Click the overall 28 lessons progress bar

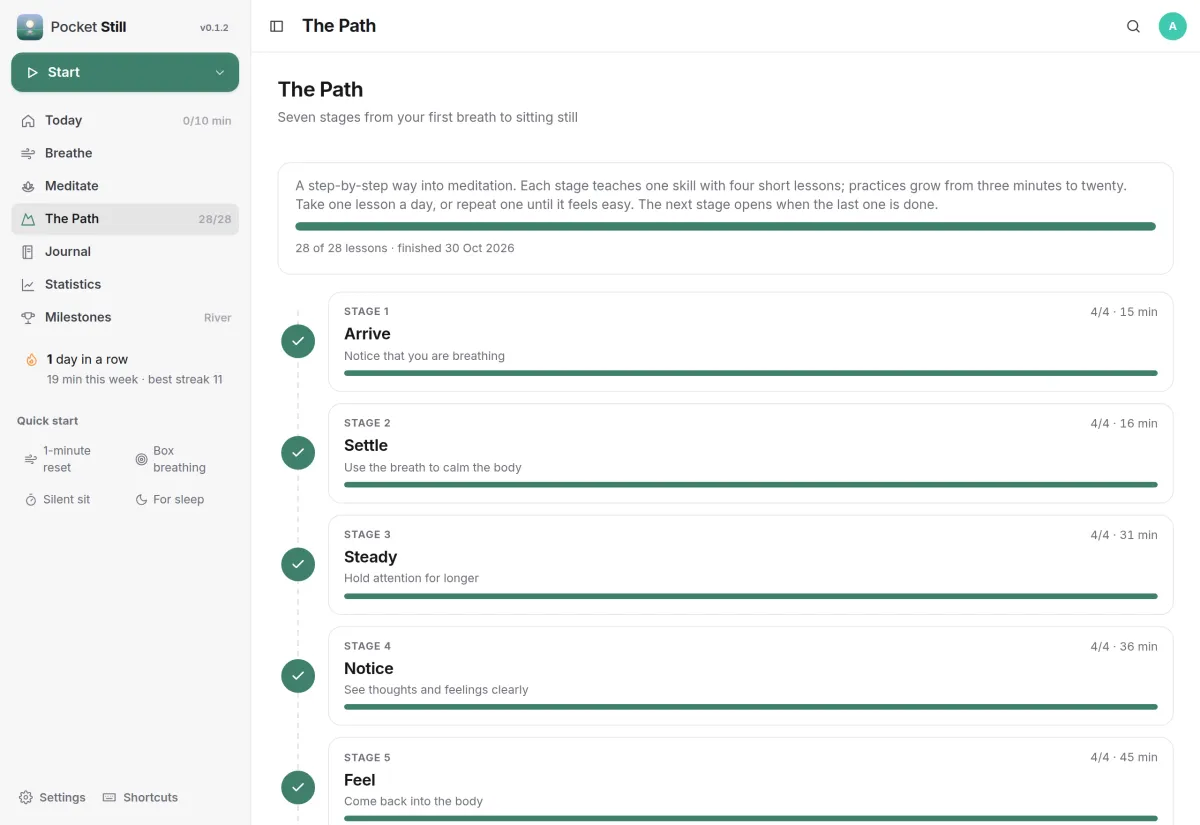click(x=725, y=226)
